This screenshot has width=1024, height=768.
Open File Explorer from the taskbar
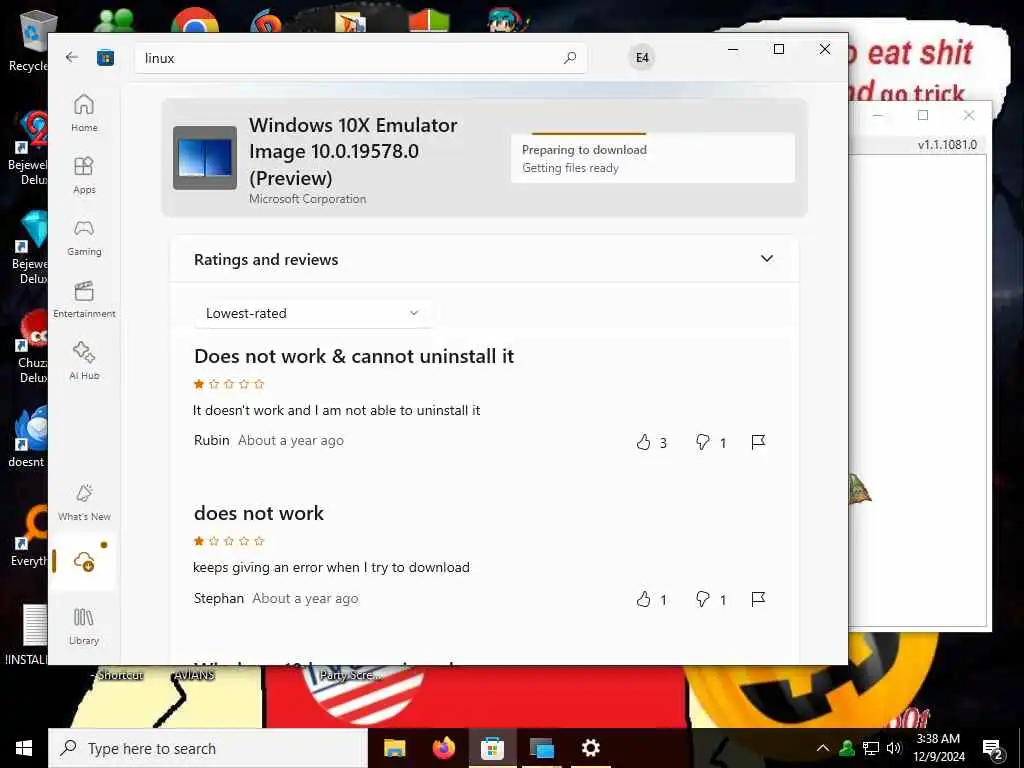coord(394,748)
